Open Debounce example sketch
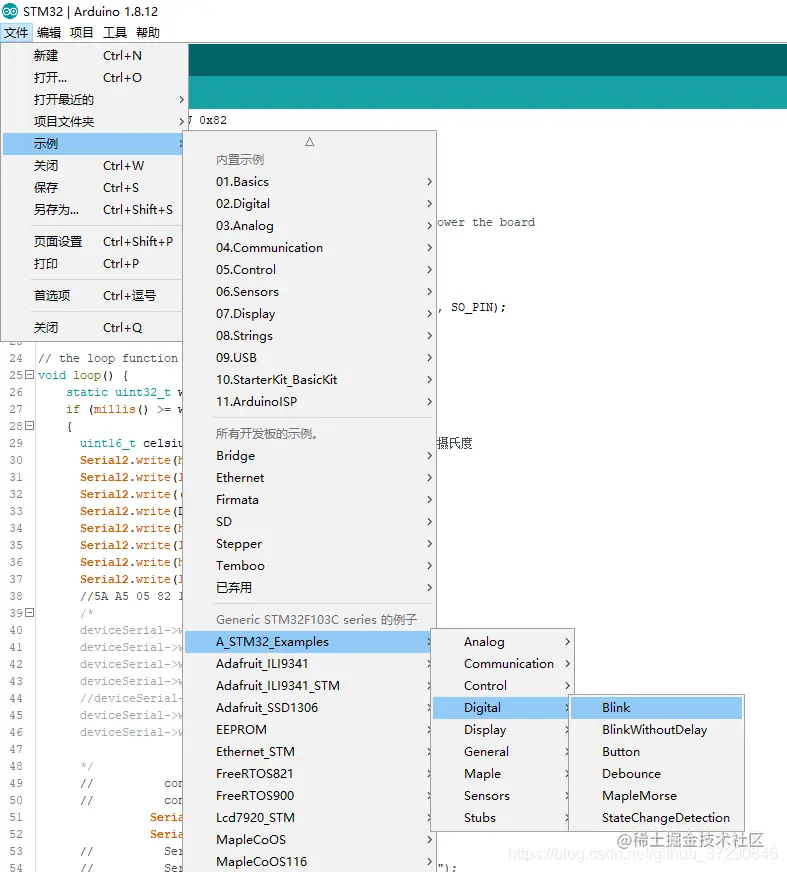Image resolution: width=787 pixels, height=872 pixels. tap(656, 774)
